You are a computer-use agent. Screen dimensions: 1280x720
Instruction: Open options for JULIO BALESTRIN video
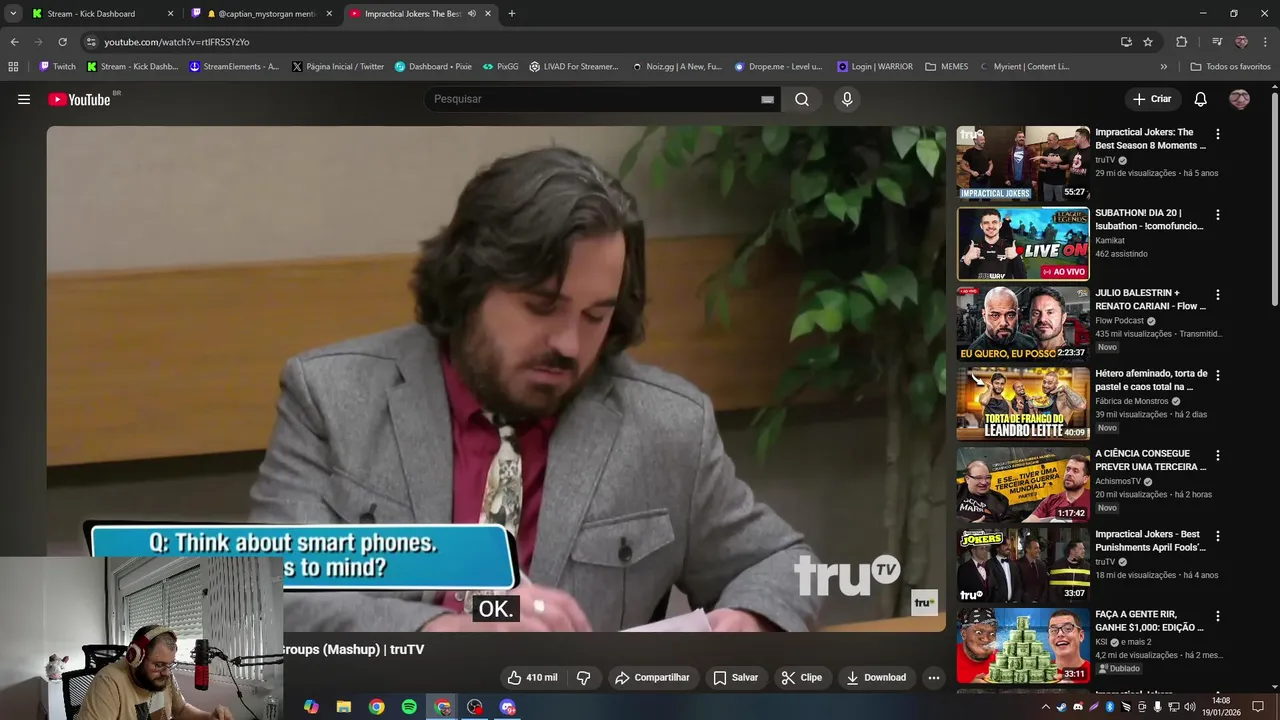[1217, 295]
